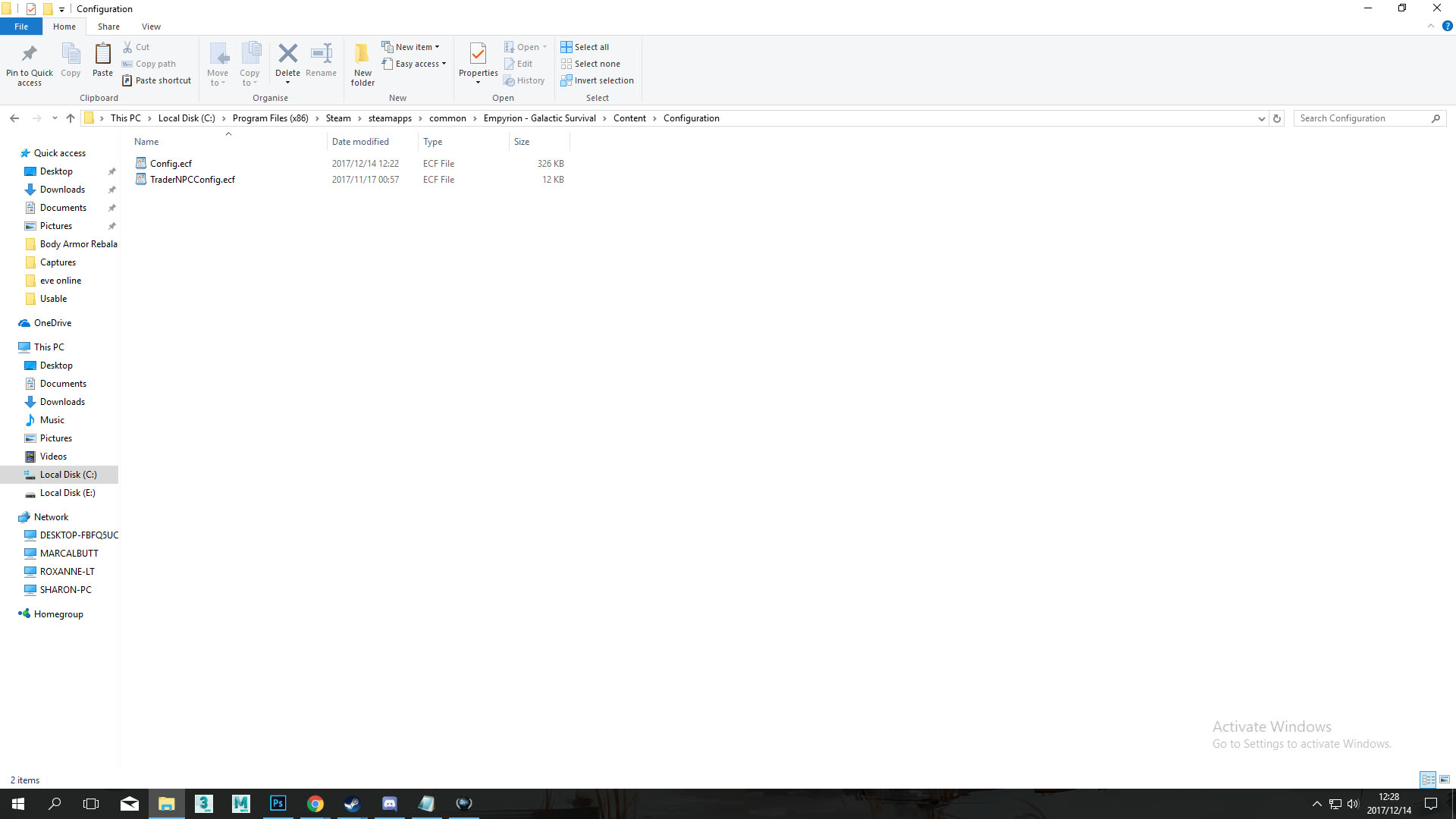Open Steam from the taskbar
The width and height of the screenshot is (1456, 819).
[x=352, y=804]
